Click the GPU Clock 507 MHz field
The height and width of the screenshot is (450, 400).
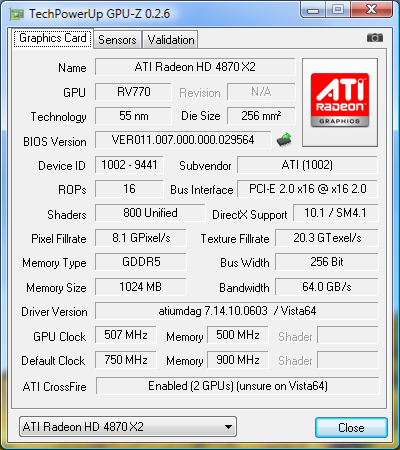(126, 335)
